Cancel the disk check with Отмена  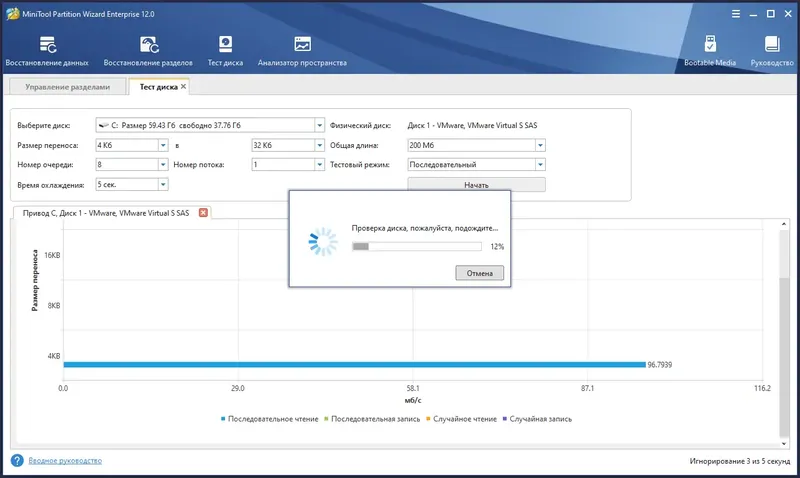pos(480,273)
